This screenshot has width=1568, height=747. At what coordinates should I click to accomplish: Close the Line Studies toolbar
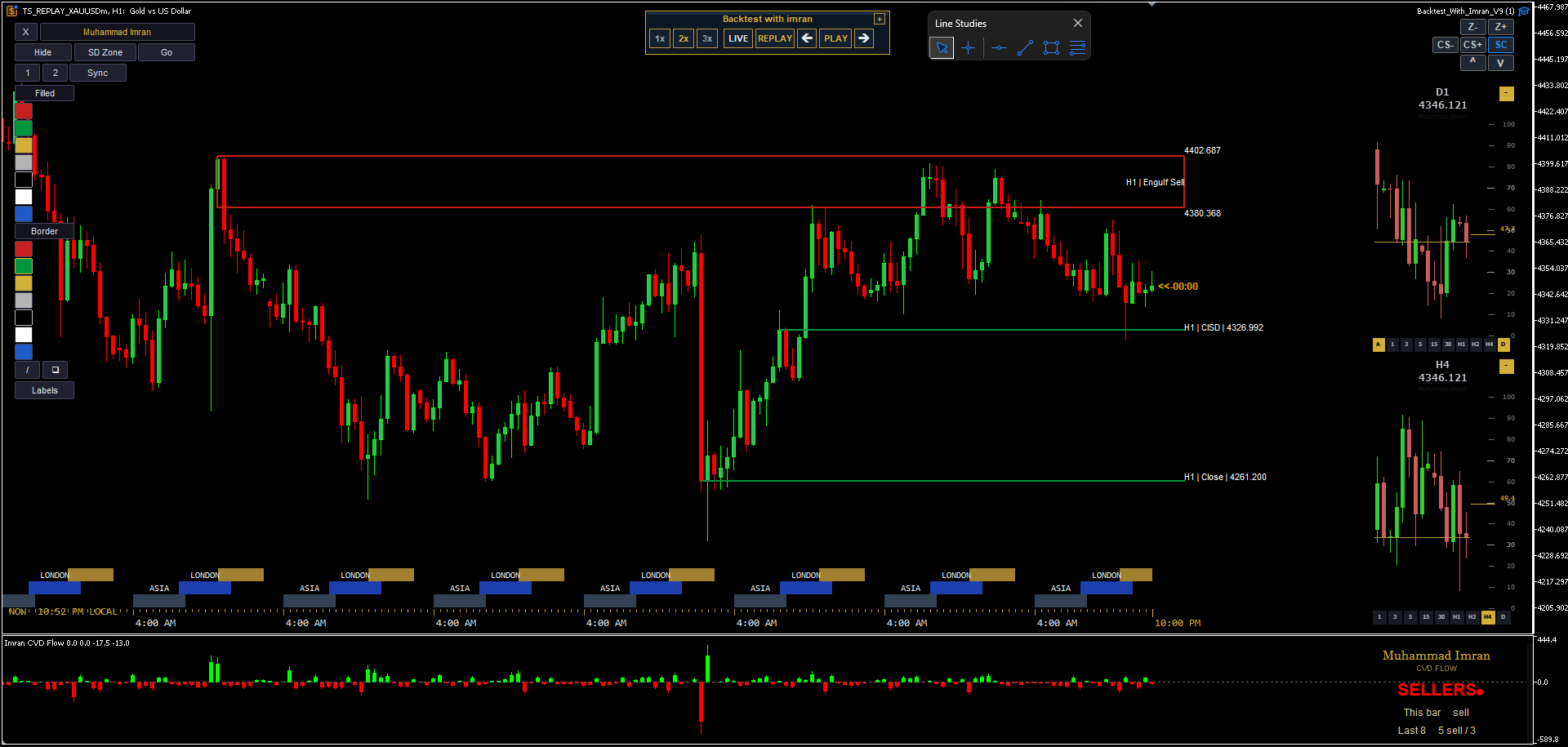pyautogui.click(x=1078, y=23)
